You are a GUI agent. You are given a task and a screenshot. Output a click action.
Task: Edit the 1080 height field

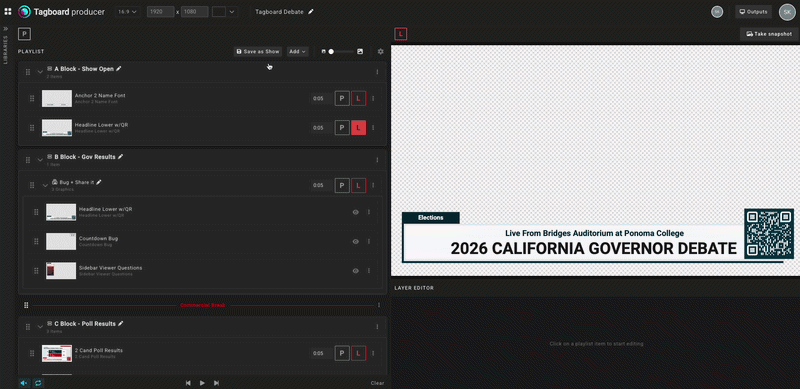194,11
